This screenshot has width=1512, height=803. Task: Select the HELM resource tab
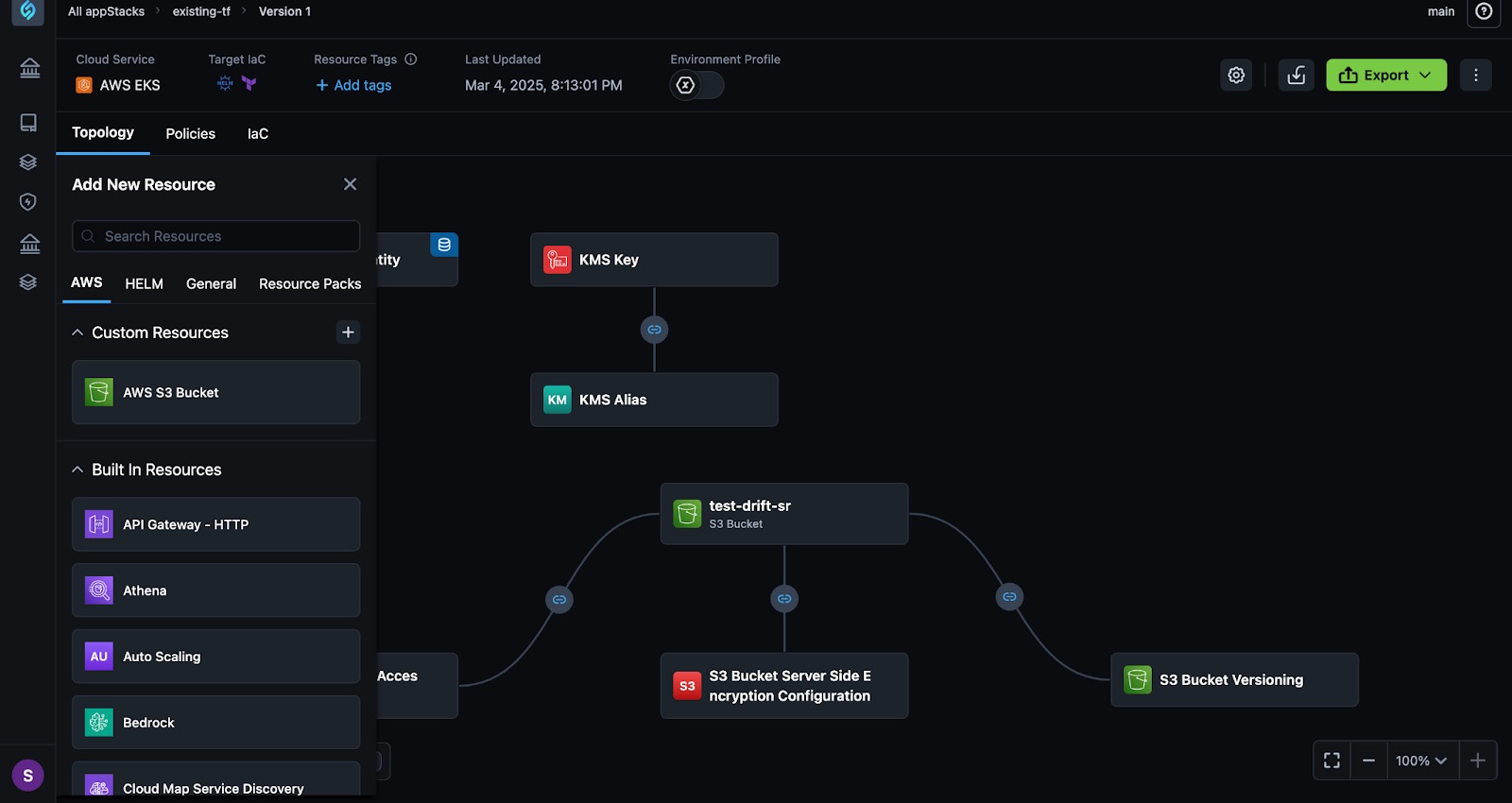[x=144, y=283]
